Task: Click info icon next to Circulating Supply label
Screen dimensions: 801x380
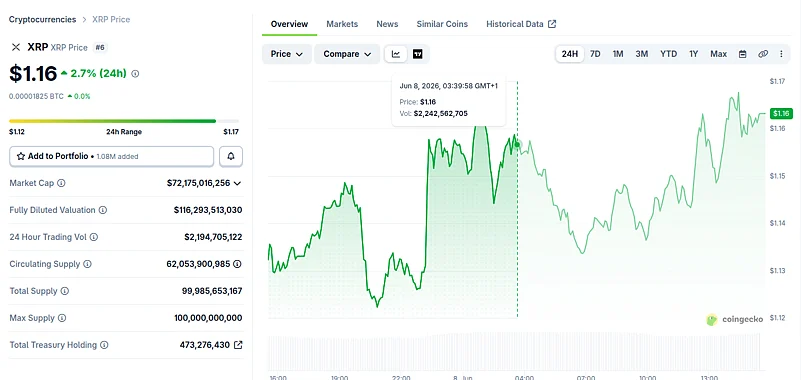Action: point(87,264)
